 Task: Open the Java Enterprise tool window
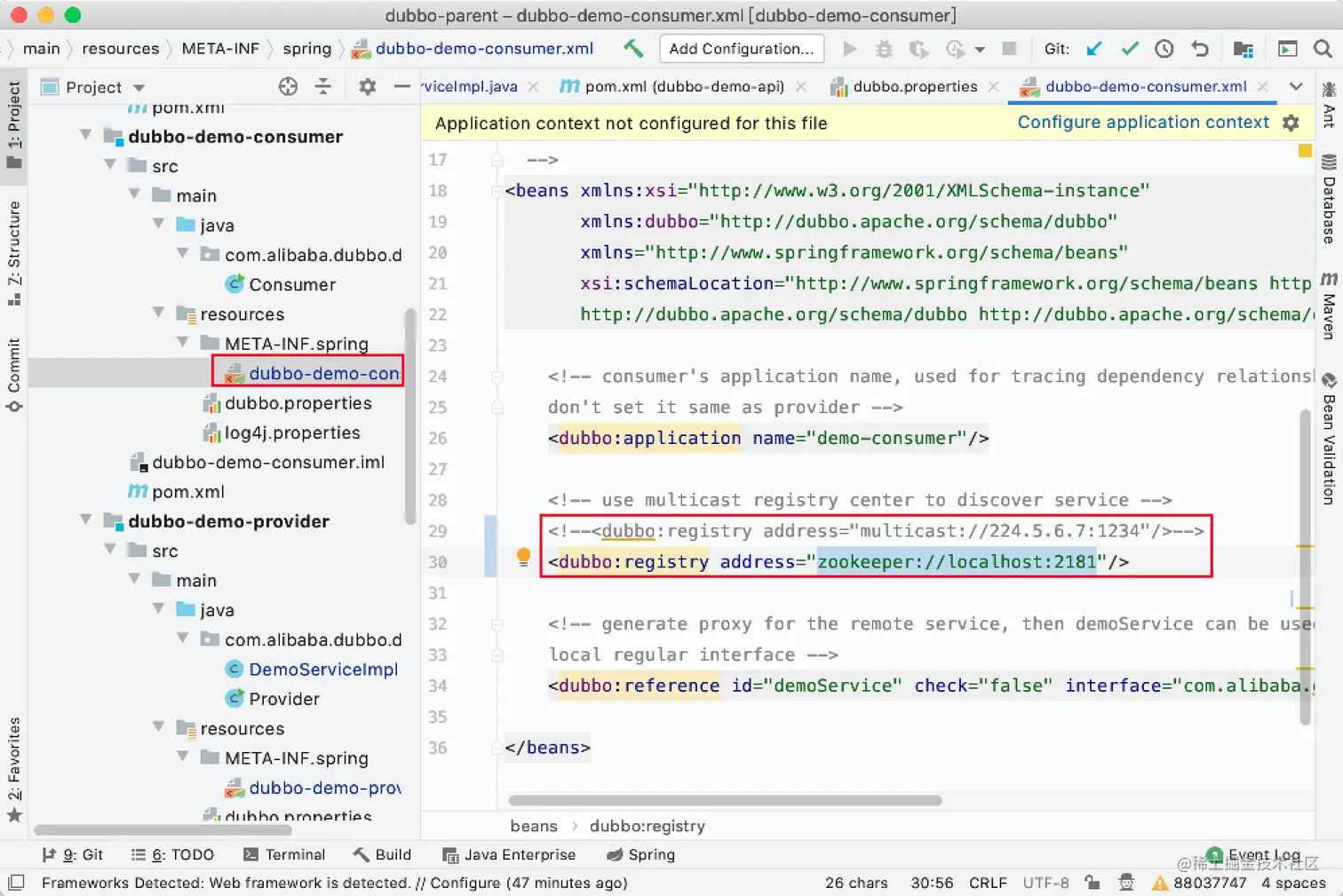[509, 854]
